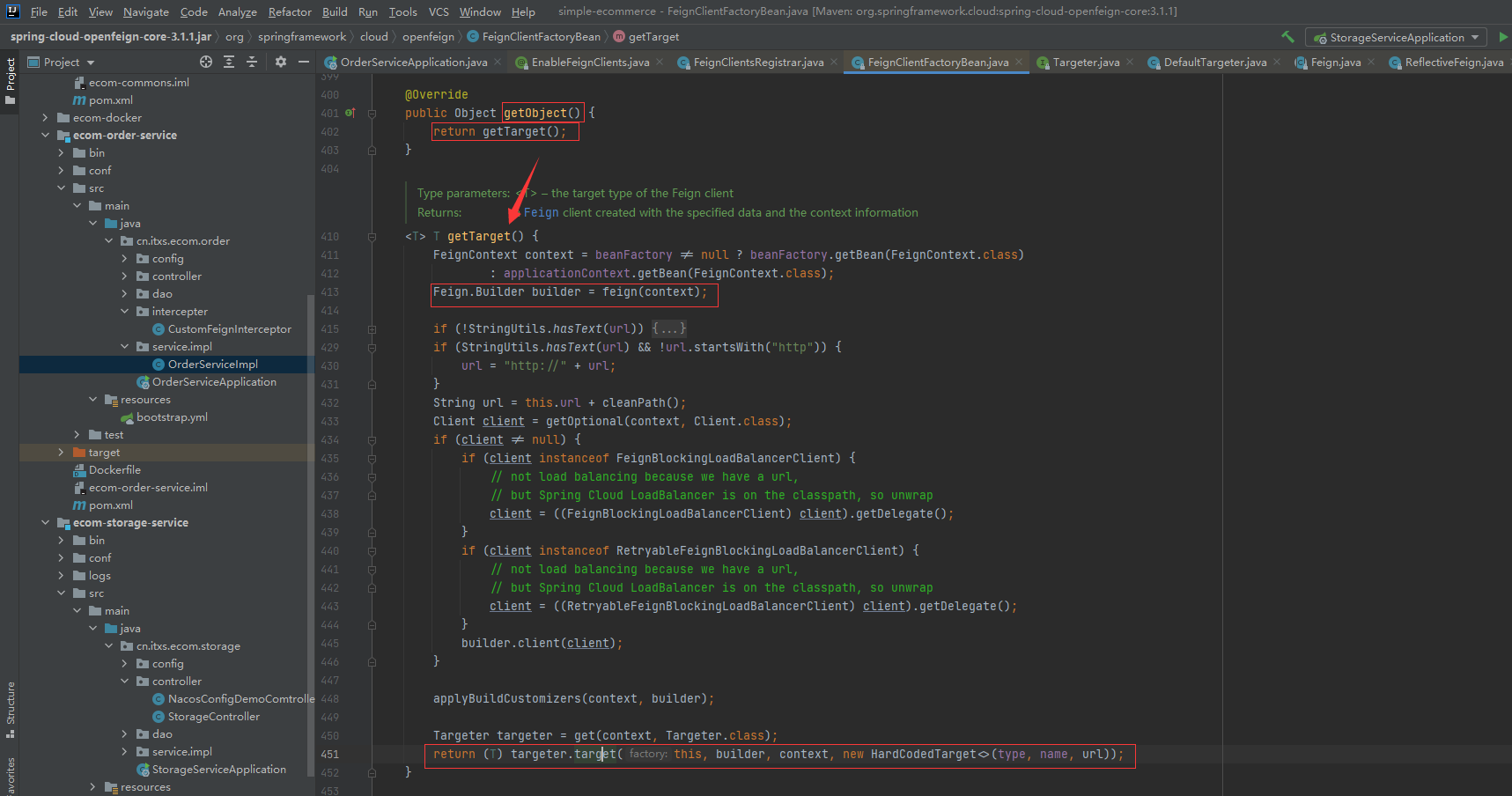Open Project panel settings gear
This screenshot has width=1512, height=796.
pos(281,62)
